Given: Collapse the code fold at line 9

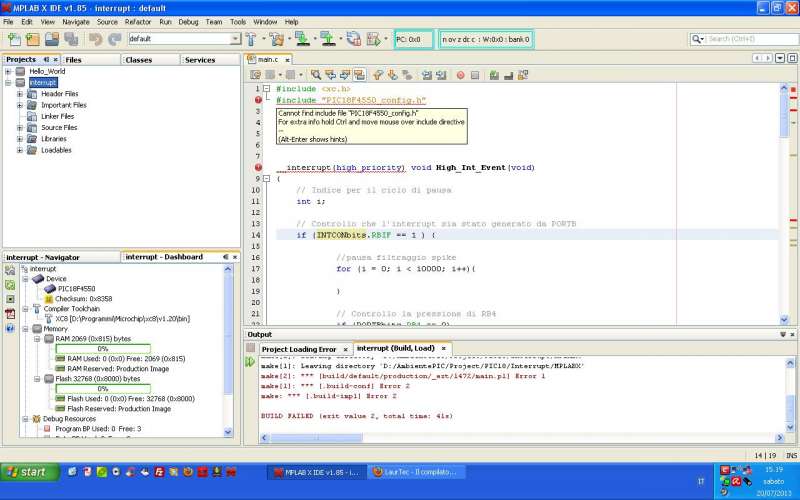Looking at the screenshot, I should click(x=266, y=179).
